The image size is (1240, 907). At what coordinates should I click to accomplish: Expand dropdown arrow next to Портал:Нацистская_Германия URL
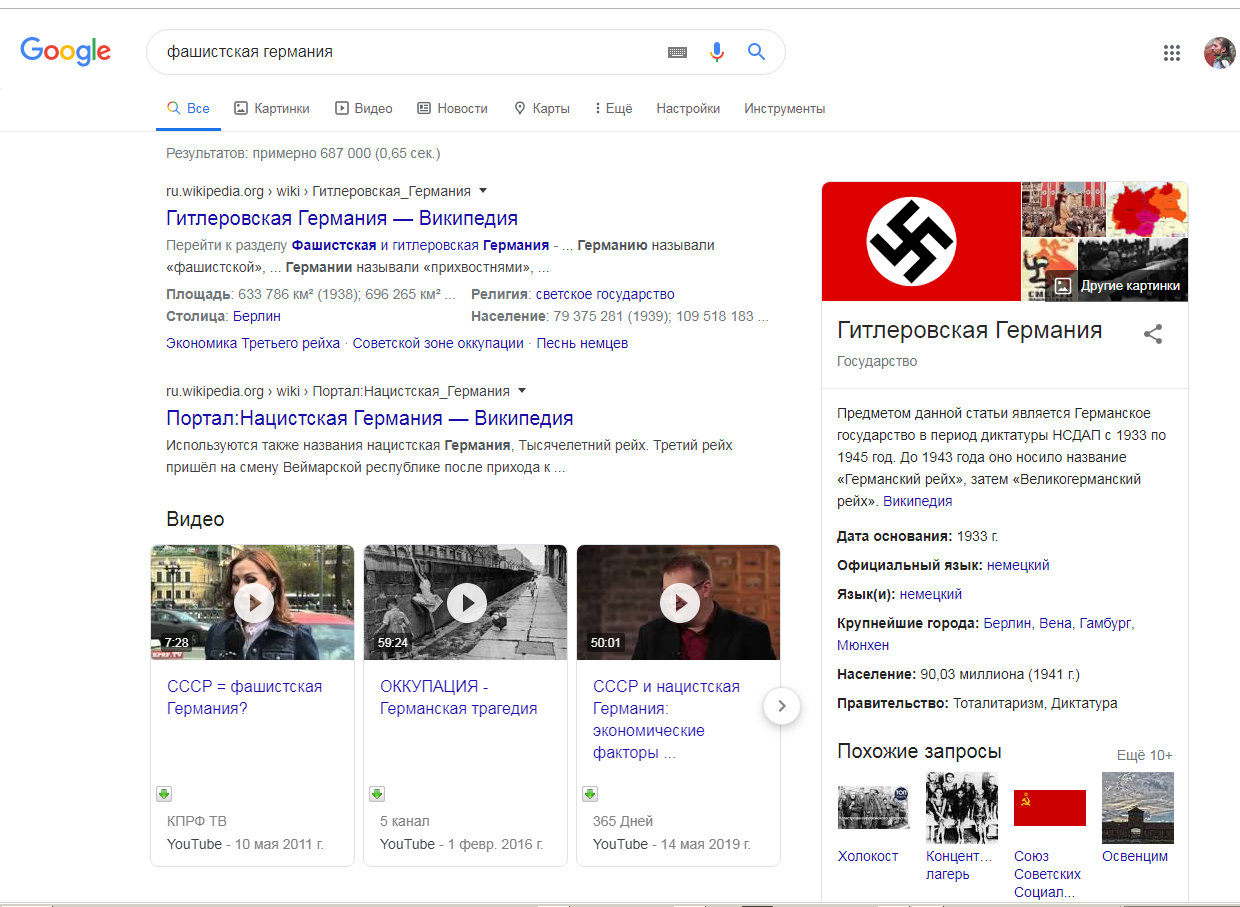522,390
